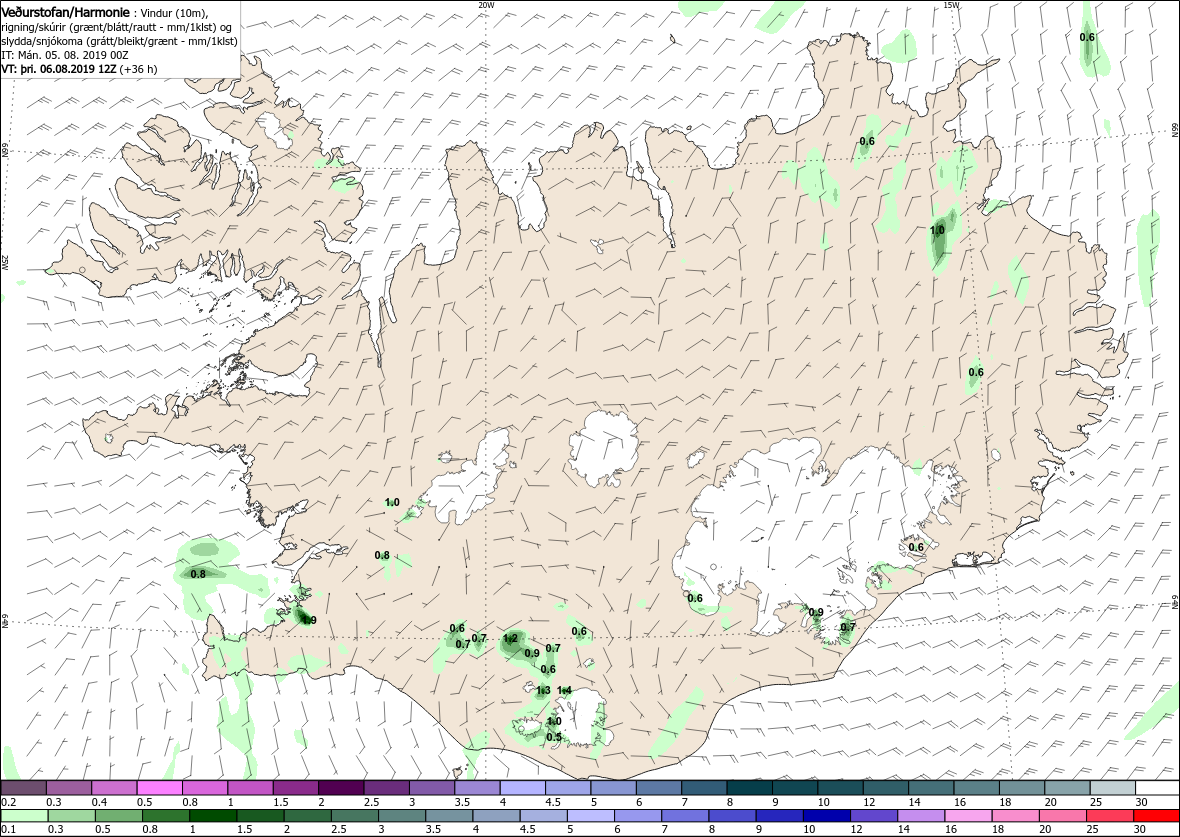The height and width of the screenshot is (837, 1180).
Task: Click lower legend swatch starting at 2.5
Action: (x=354, y=816)
